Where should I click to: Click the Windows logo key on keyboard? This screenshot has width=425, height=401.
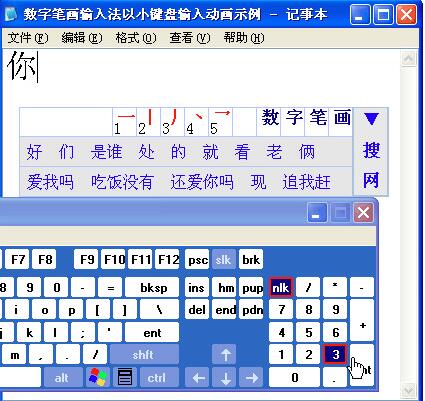98,377
